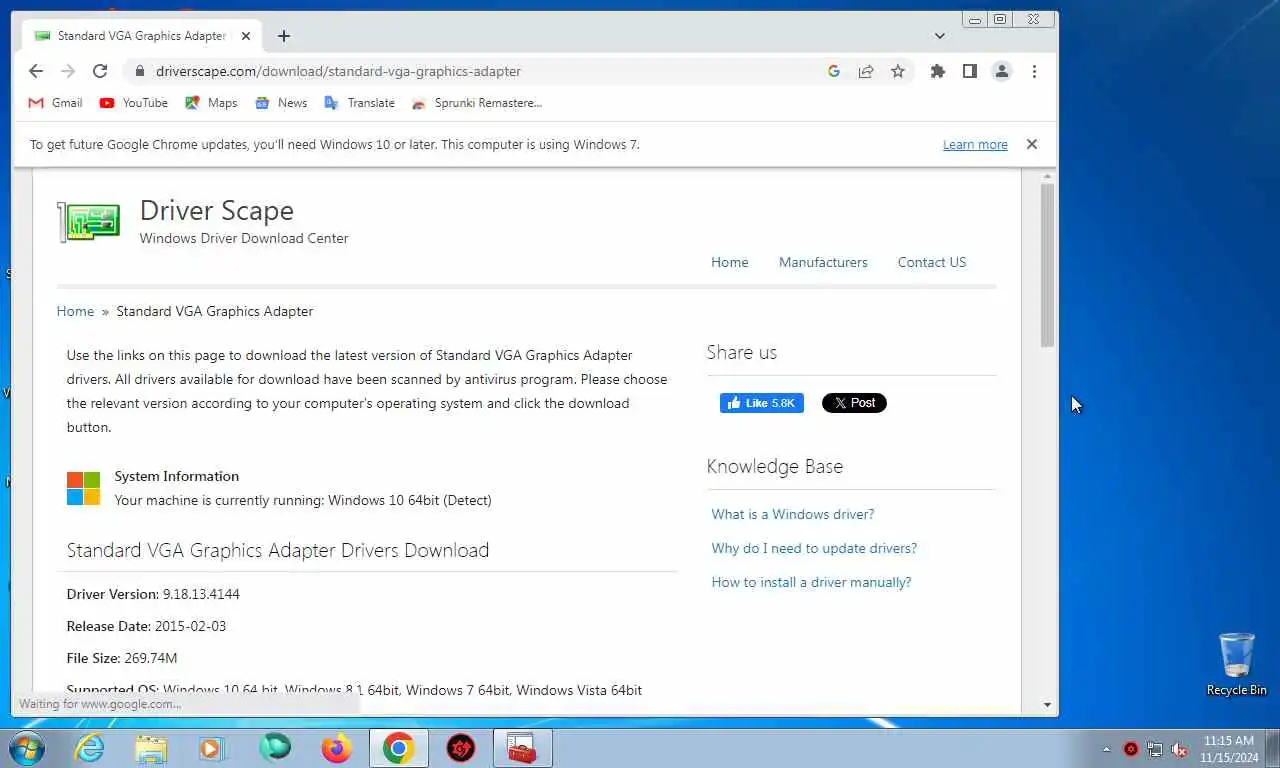Switch to Chrome on the taskbar
This screenshot has width=1280, height=768.
click(399, 748)
